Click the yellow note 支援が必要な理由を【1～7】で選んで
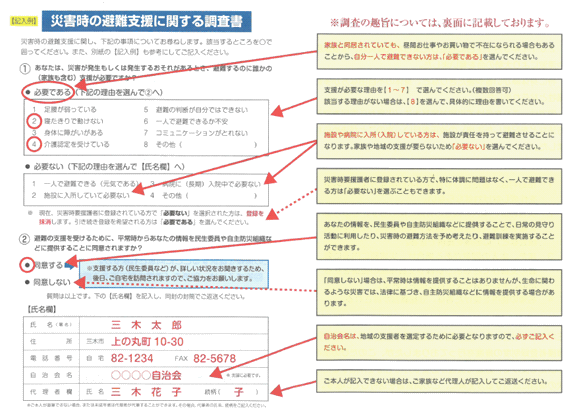584x413 pixels. (439, 96)
